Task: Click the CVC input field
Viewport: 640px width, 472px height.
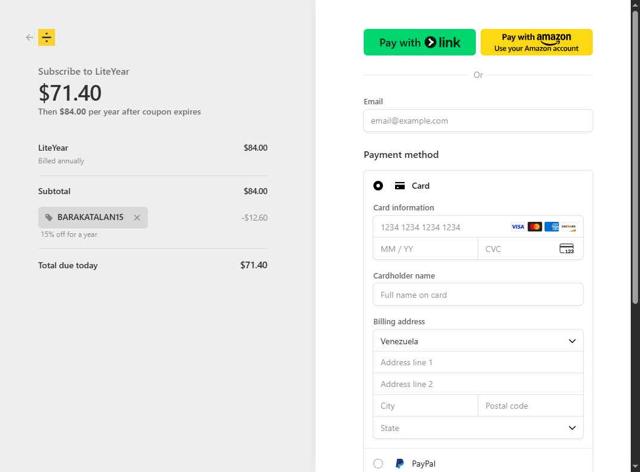Action: 530,249
